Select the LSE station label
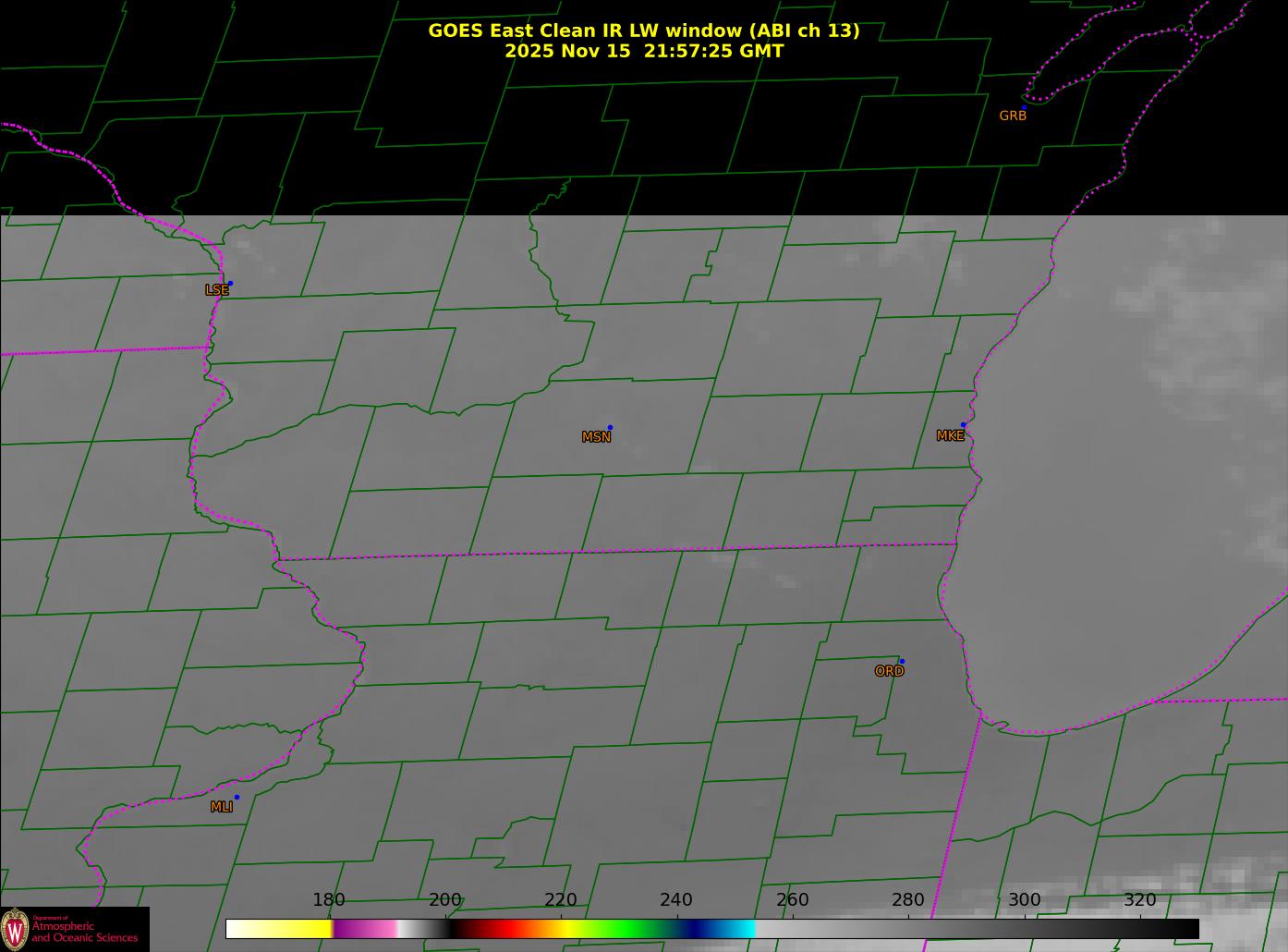The height and width of the screenshot is (952, 1288). point(216,290)
